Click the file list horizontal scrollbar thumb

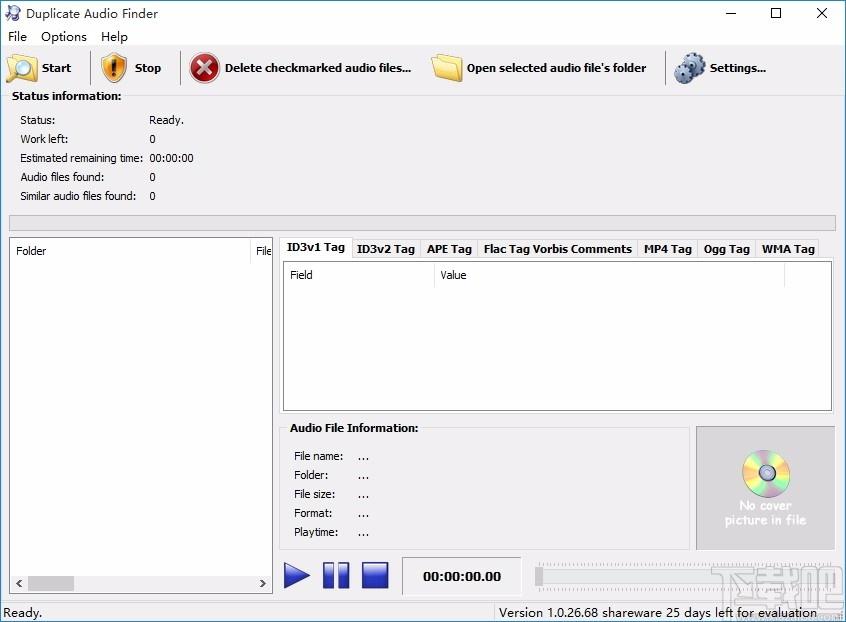(51, 583)
